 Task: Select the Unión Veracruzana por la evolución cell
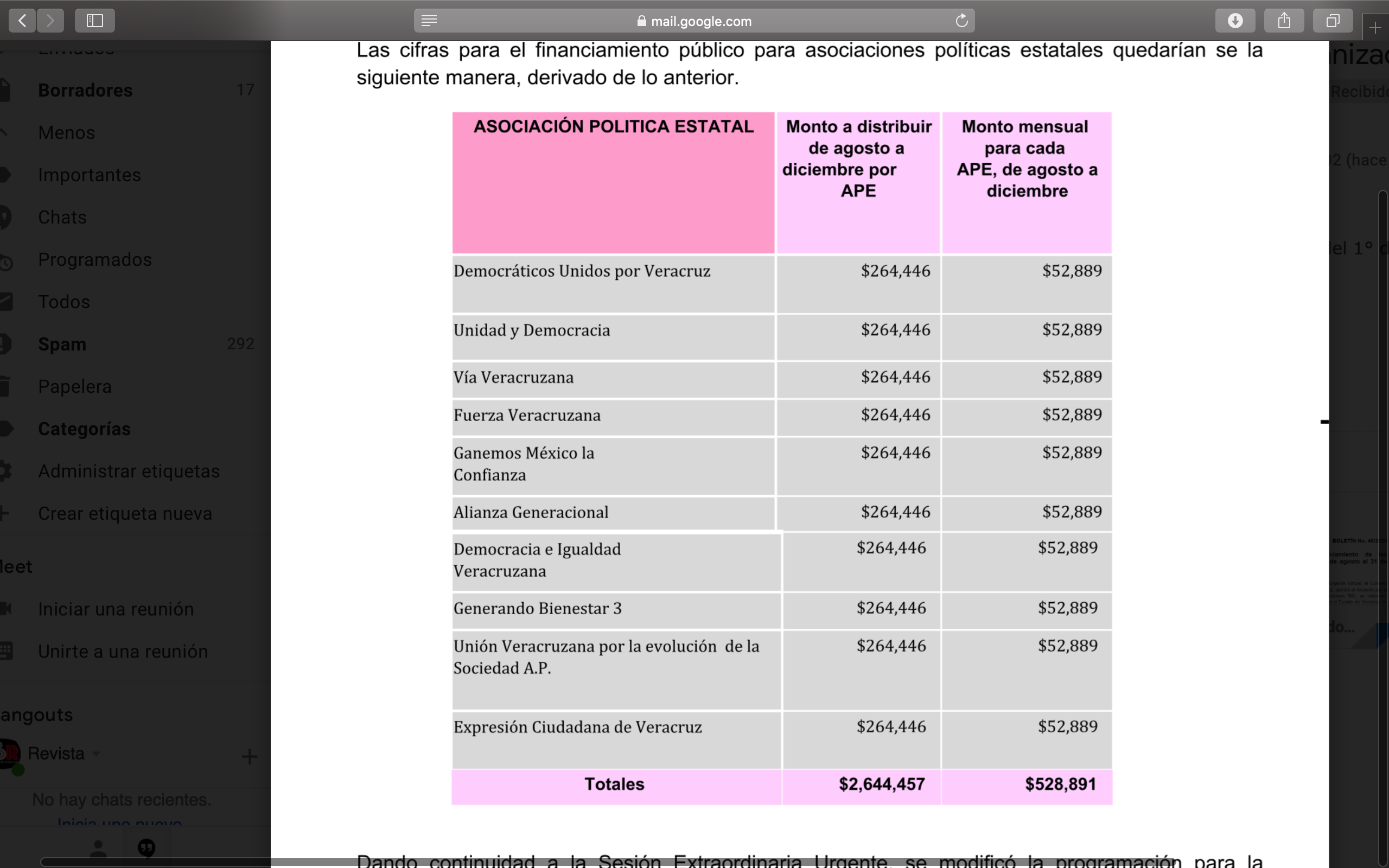(616, 670)
